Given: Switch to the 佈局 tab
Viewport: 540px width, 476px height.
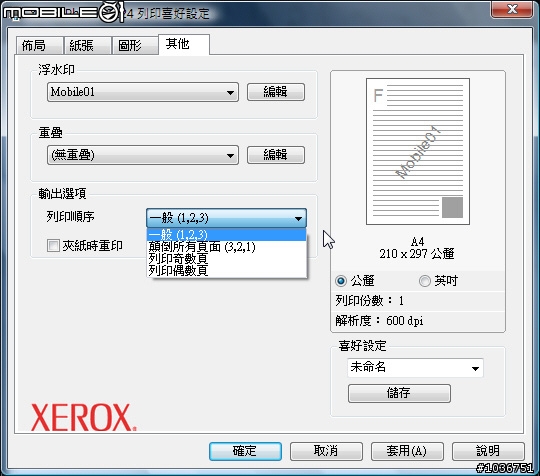Looking at the screenshot, I should tap(39, 45).
